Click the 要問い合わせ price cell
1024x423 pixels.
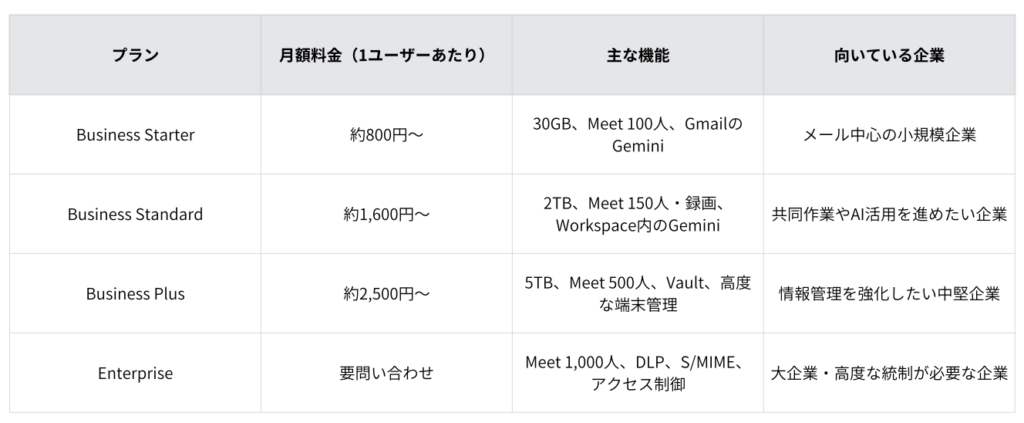pos(387,373)
